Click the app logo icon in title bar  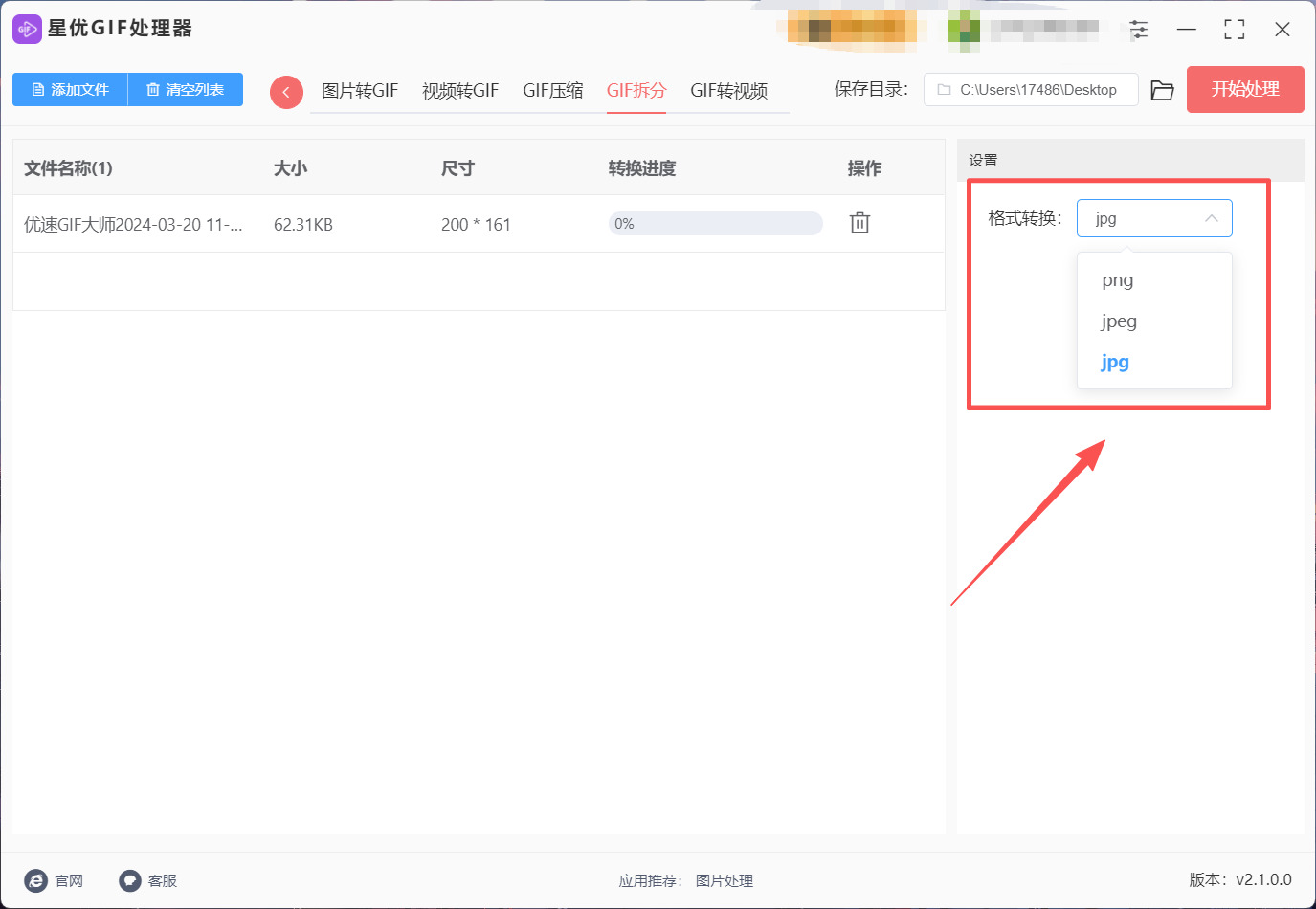(x=27, y=29)
